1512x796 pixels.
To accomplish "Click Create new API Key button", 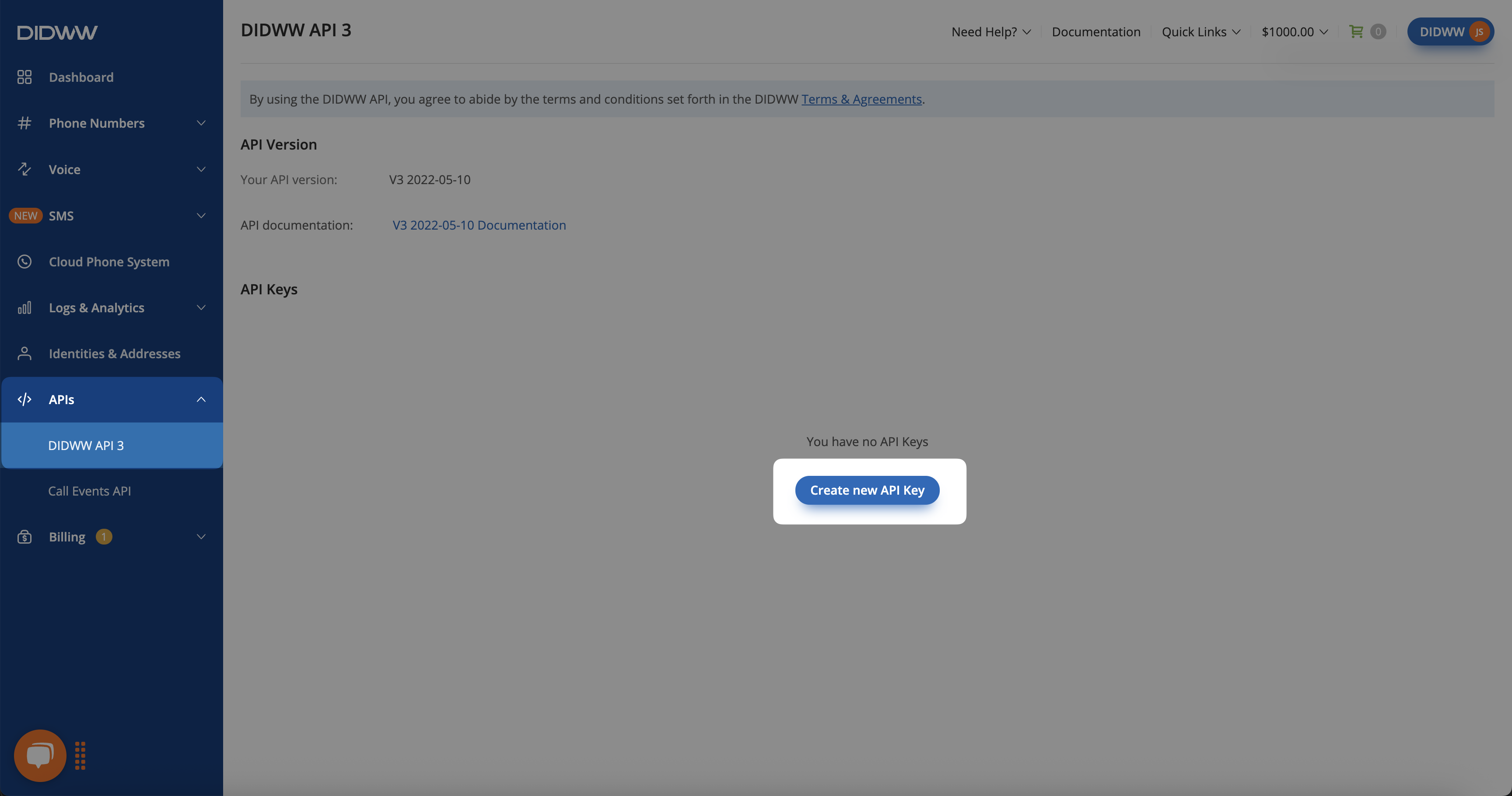I will (867, 490).
